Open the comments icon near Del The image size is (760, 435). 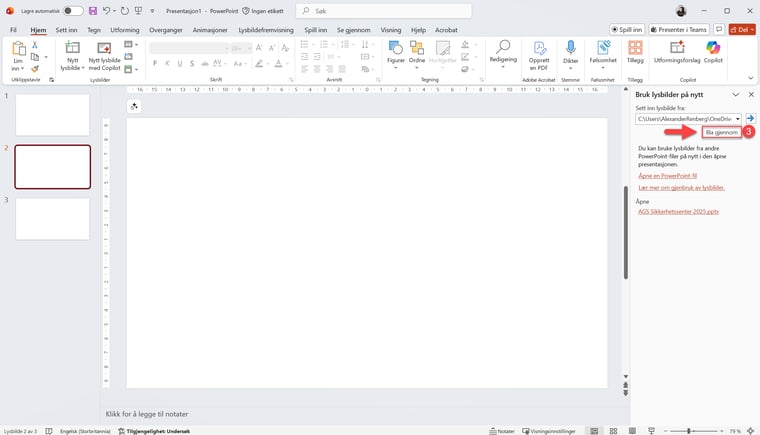click(719, 30)
